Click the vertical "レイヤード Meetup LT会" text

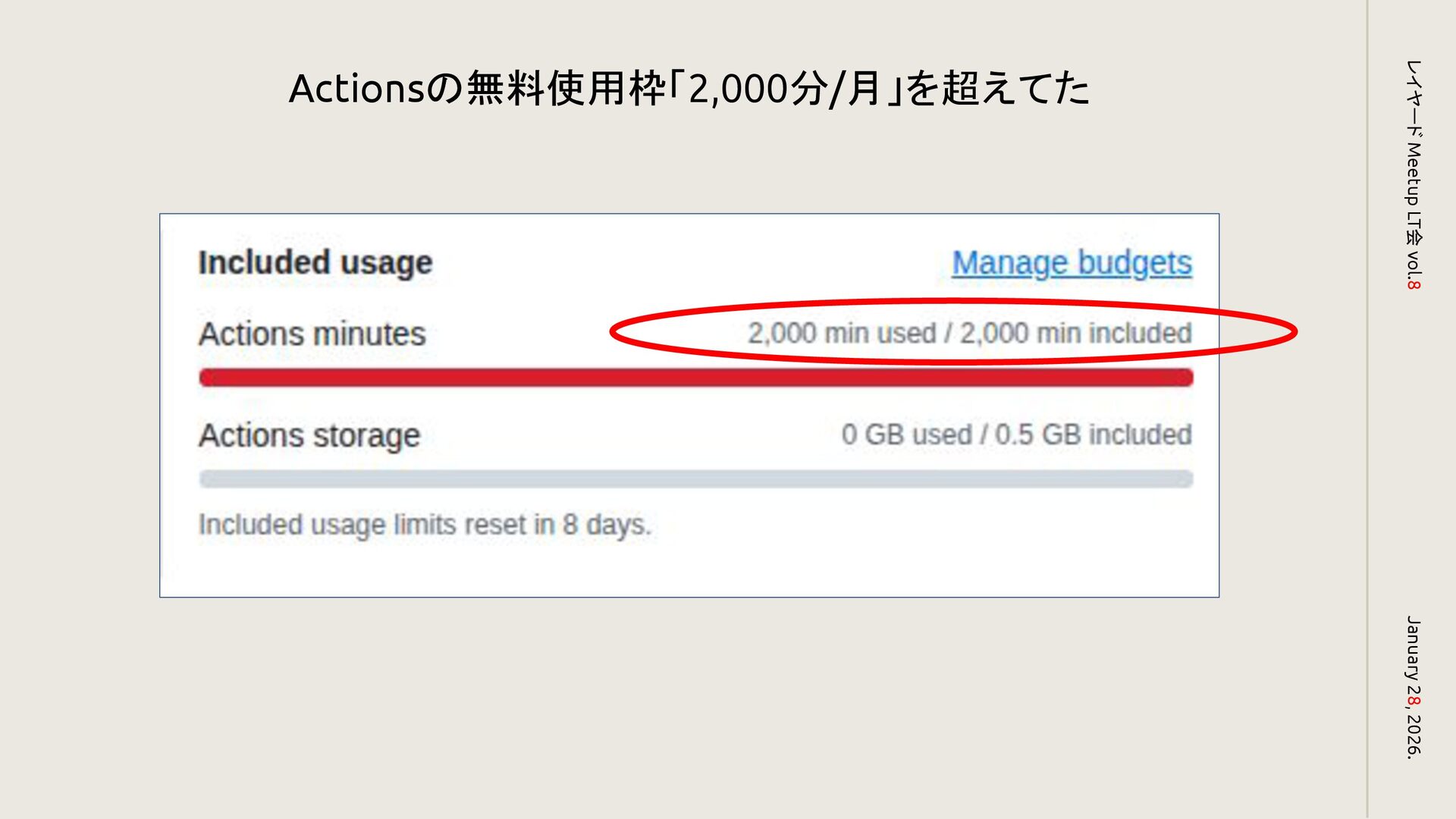click(1414, 148)
